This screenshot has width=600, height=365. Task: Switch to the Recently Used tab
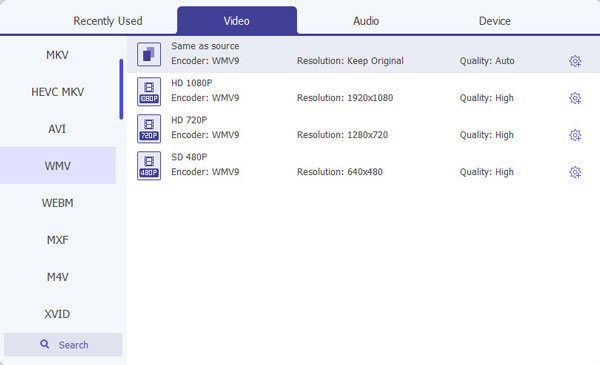108,21
